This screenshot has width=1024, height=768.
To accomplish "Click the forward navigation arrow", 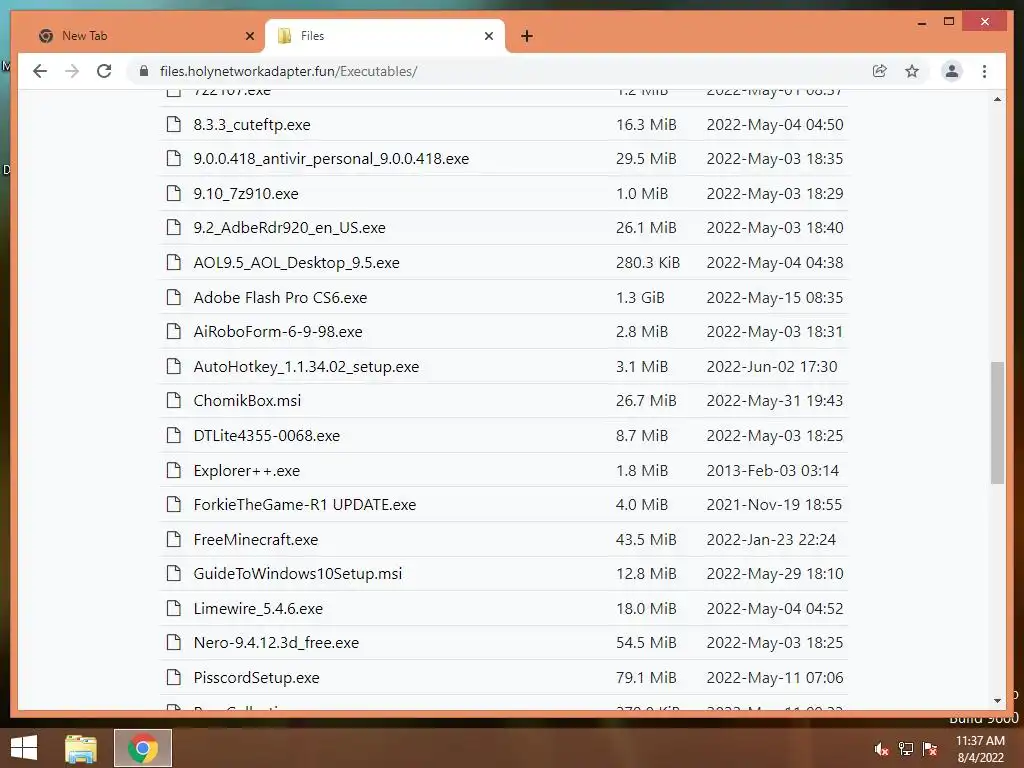I will 72,71.
